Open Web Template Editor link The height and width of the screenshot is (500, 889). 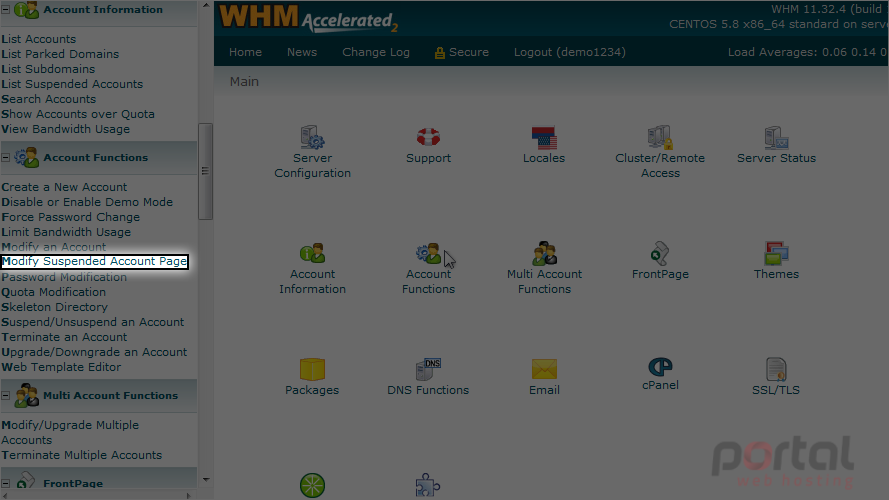(x=61, y=367)
